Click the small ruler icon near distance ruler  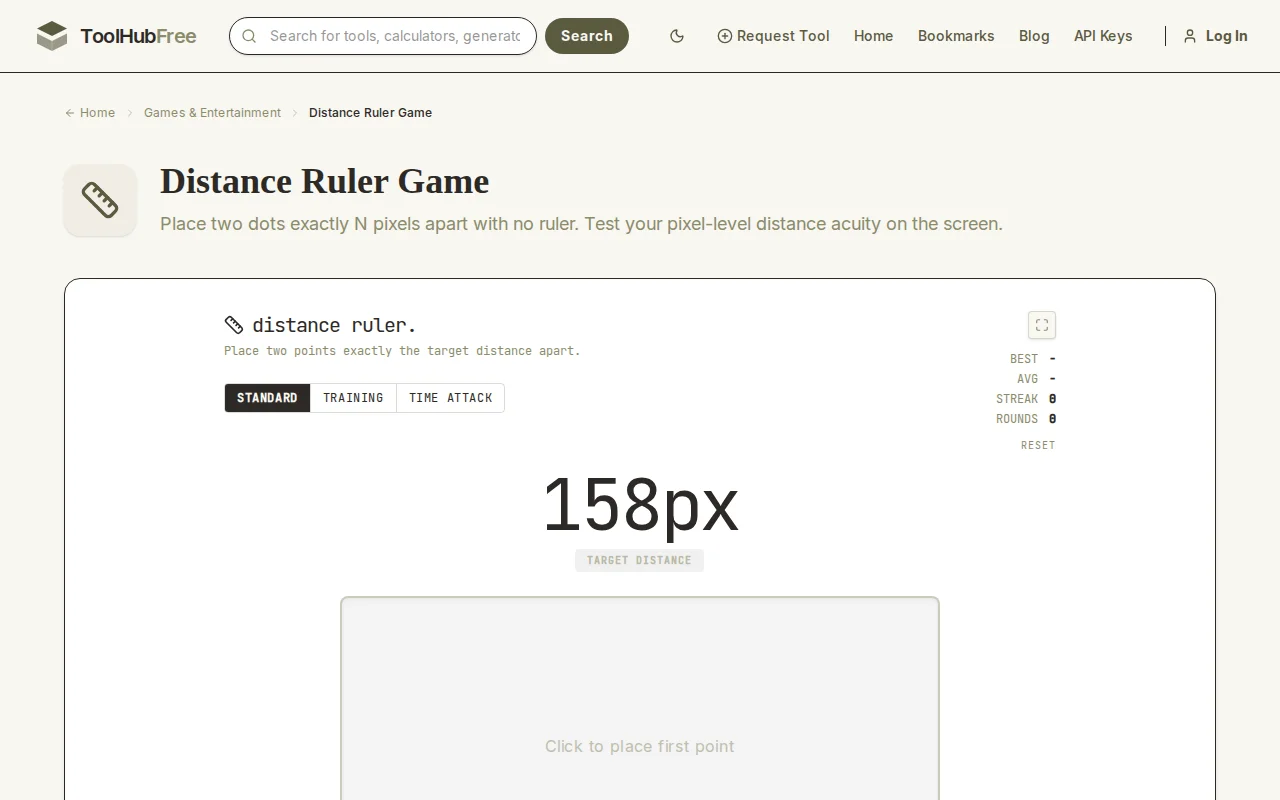coord(234,325)
